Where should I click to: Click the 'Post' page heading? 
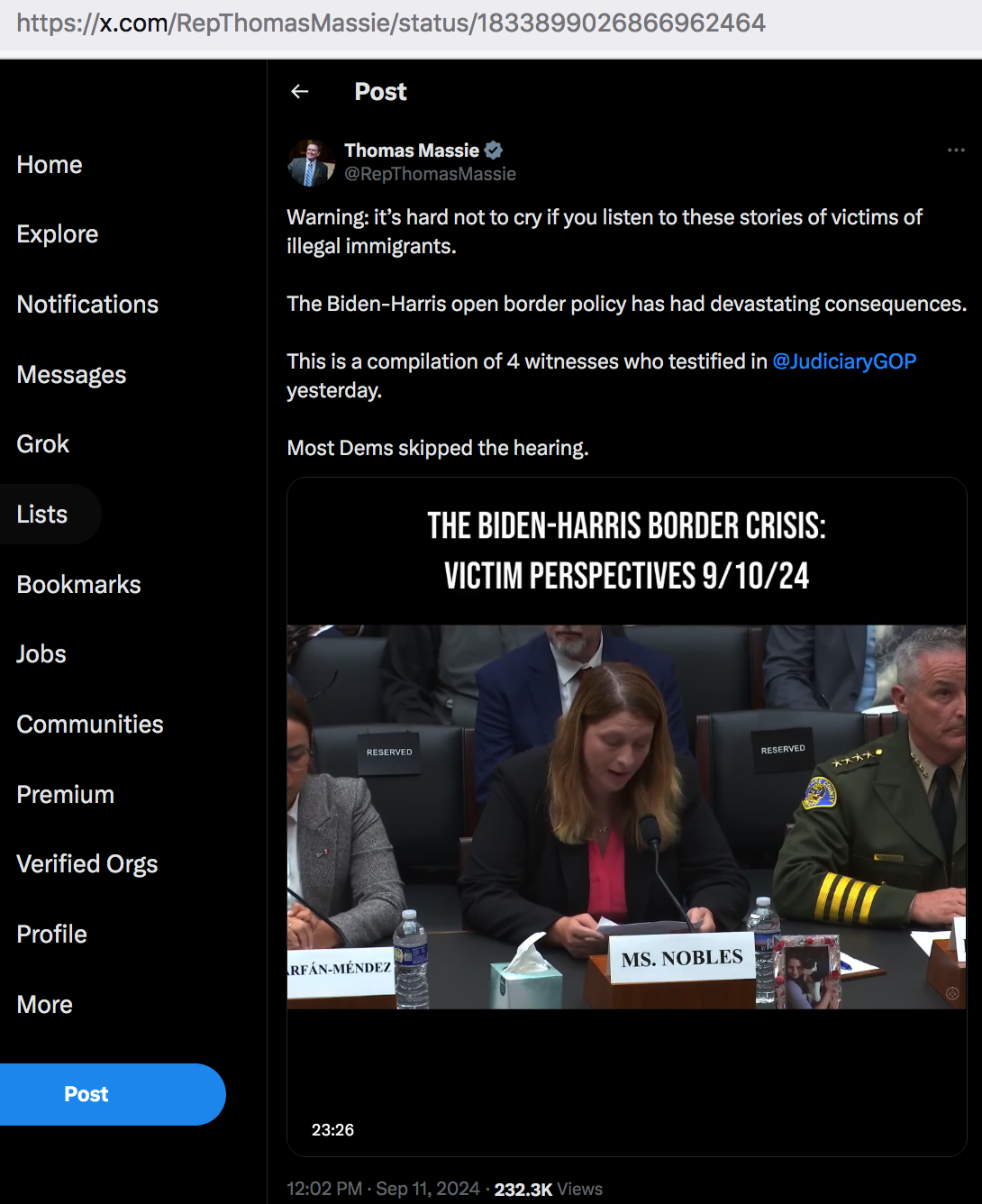point(380,92)
